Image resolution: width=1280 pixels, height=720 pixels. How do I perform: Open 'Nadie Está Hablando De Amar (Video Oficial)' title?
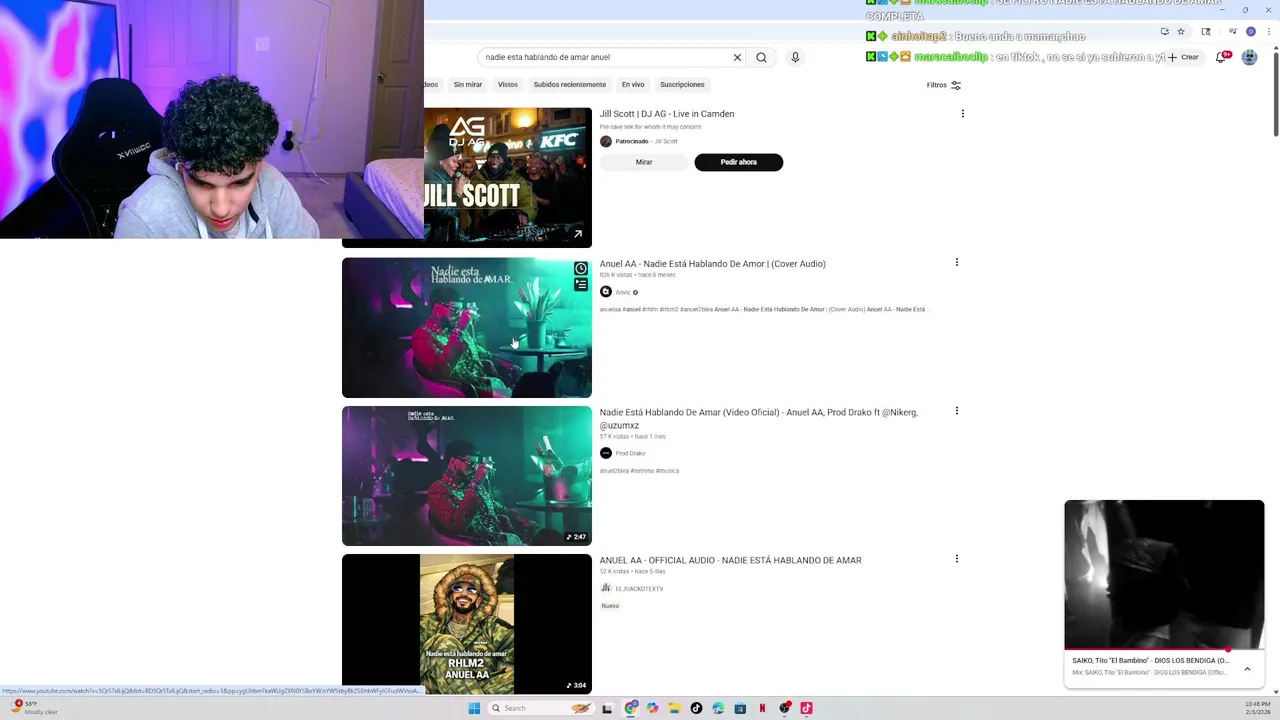click(758, 418)
